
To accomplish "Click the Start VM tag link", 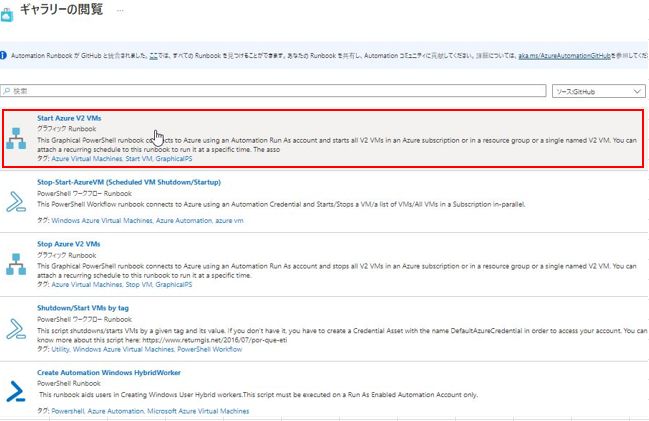I will point(139,159).
